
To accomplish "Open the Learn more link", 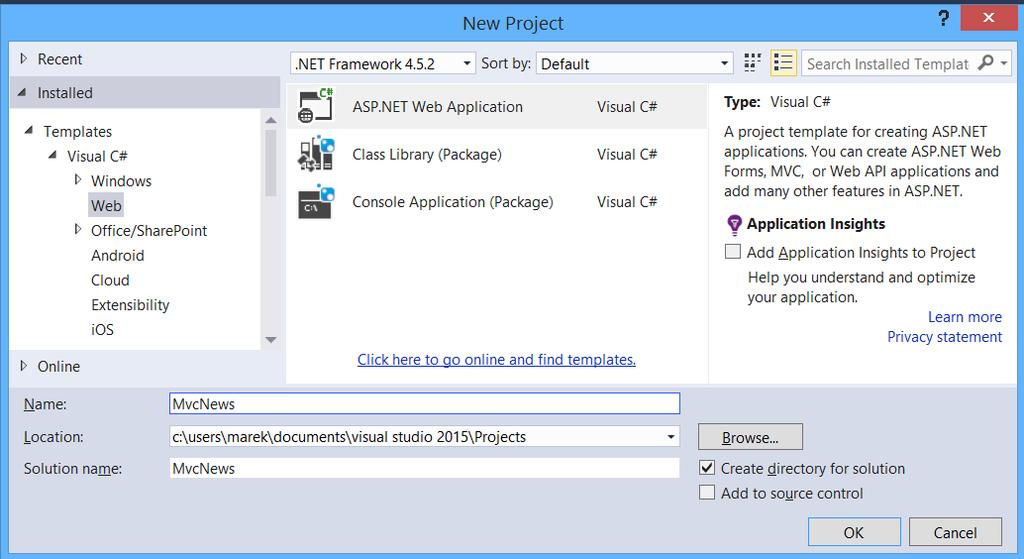I will point(965,317).
